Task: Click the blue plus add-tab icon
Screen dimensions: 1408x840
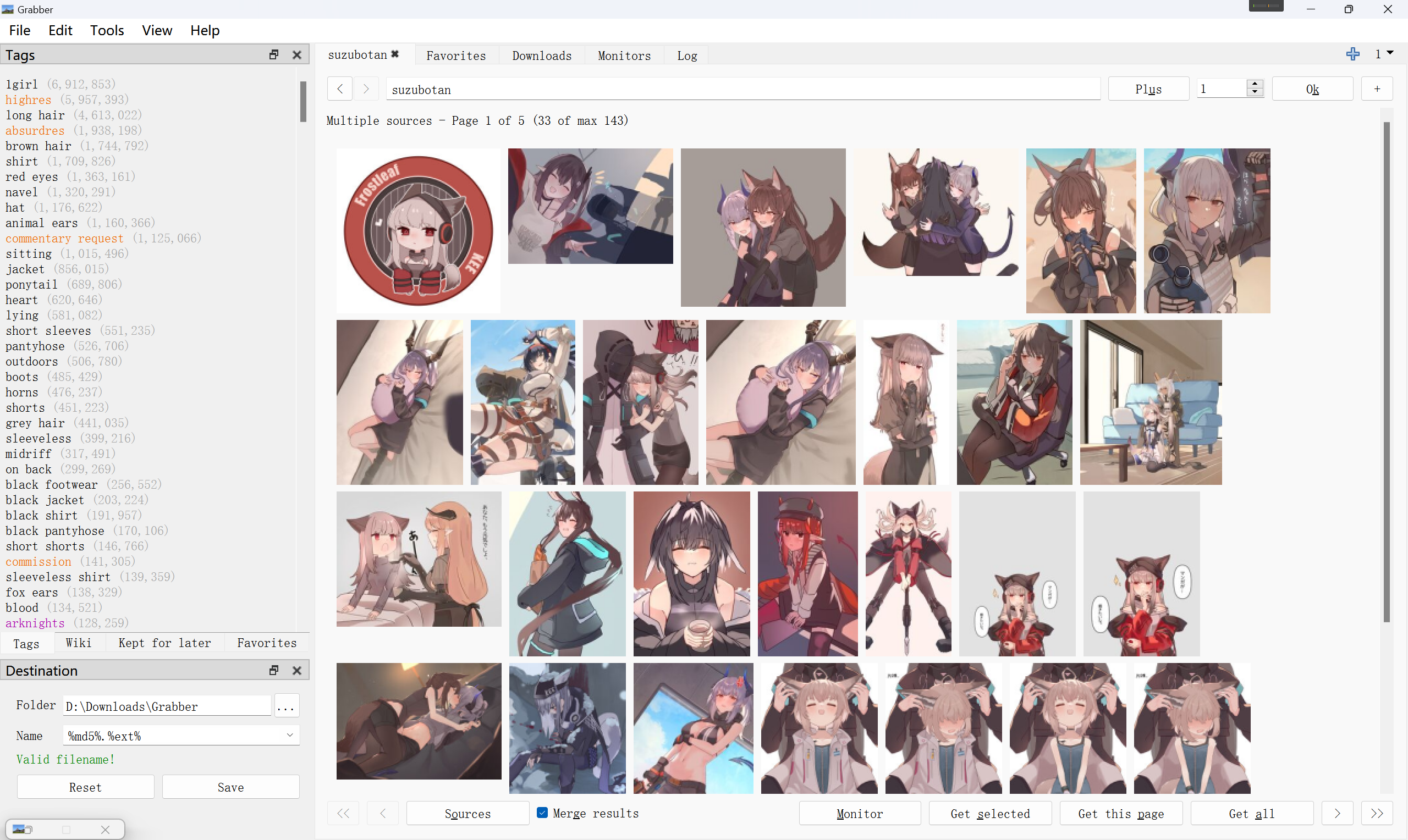Action: (x=1352, y=54)
